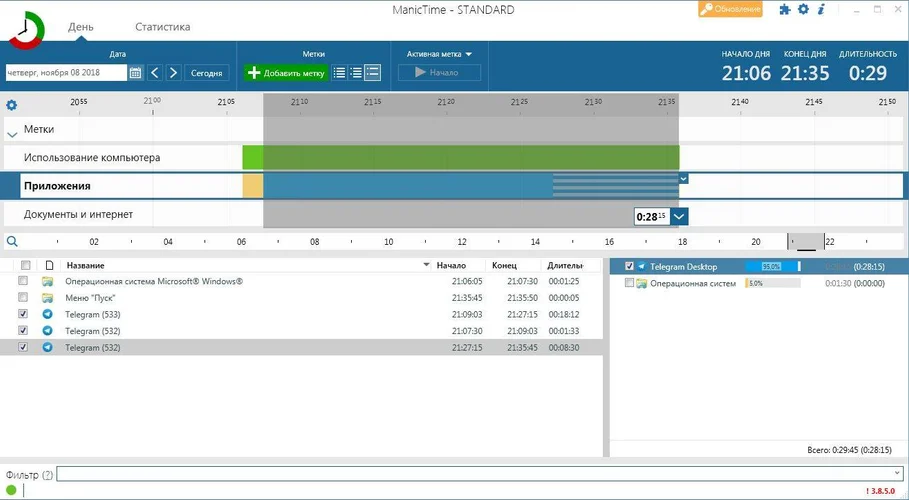
Task: Select third tag list view icon
Action: 373,73
